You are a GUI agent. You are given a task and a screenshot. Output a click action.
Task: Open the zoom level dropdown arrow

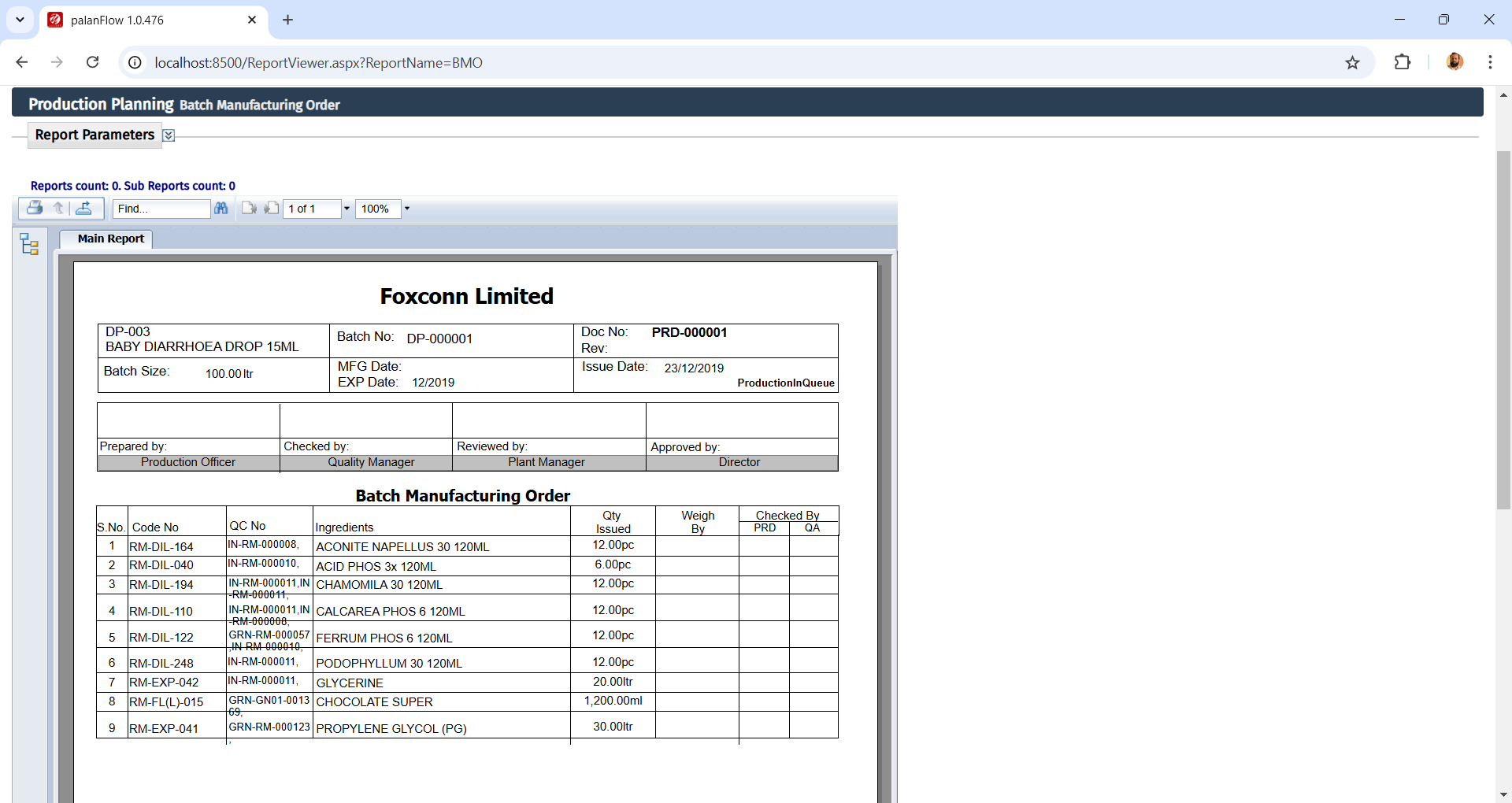point(407,209)
